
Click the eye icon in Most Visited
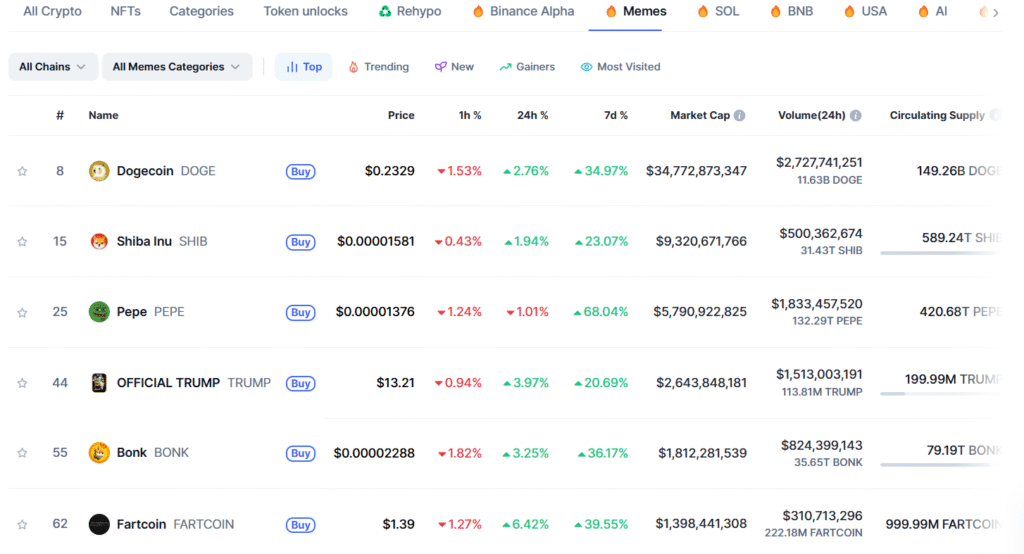pos(586,67)
